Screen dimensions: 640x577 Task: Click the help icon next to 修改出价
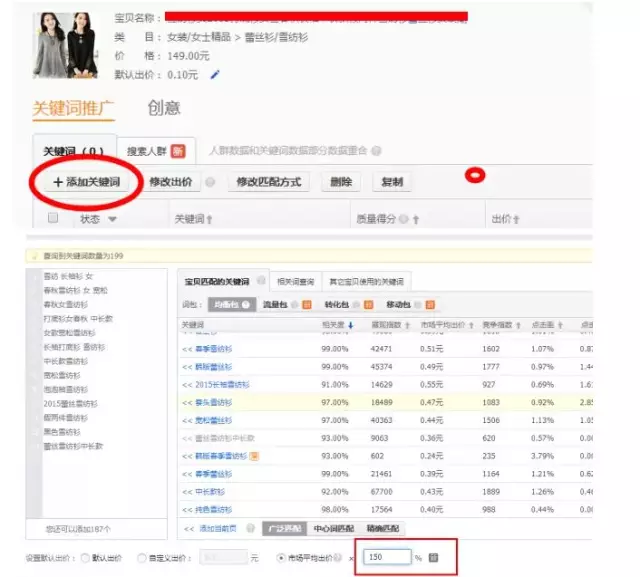click(210, 182)
